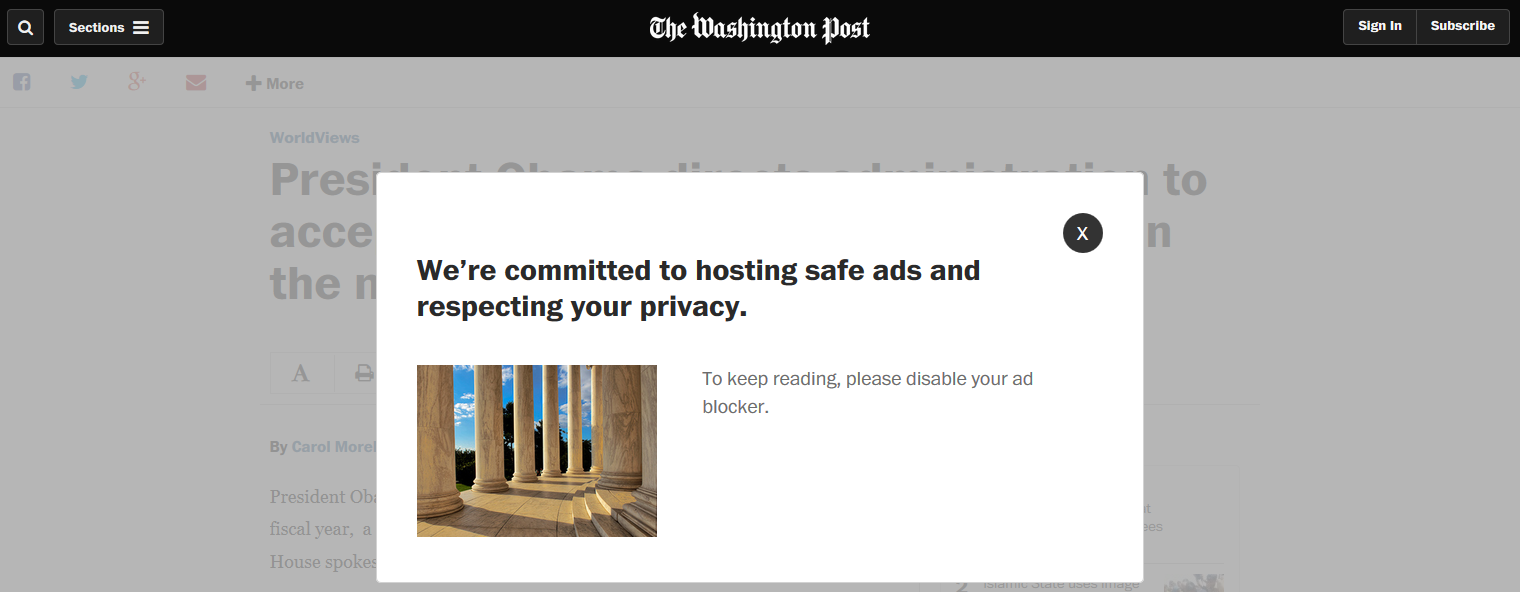Share the article on Facebook
This screenshot has width=1520, height=592.
tap(21, 83)
